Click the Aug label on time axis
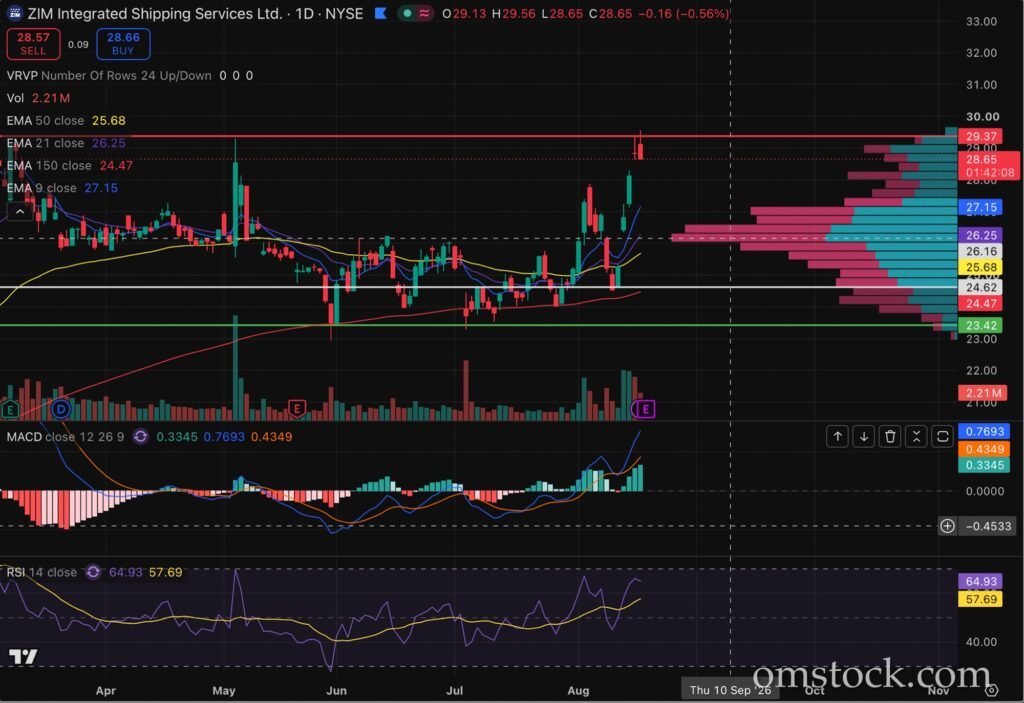Viewport: 1024px width, 703px height. (x=578, y=690)
